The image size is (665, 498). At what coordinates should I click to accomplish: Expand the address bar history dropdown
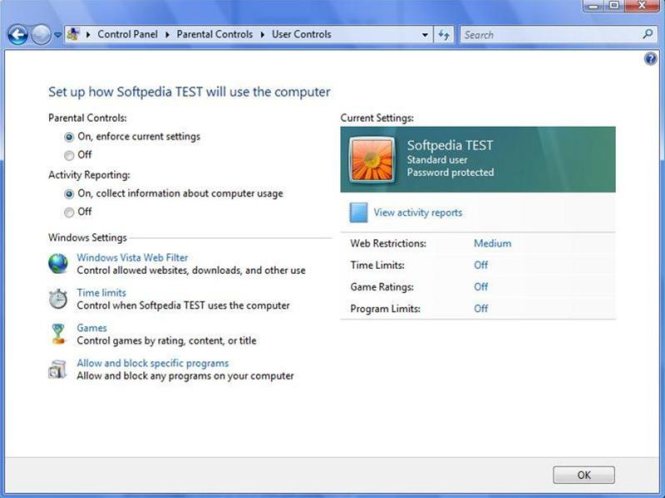coord(425,35)
